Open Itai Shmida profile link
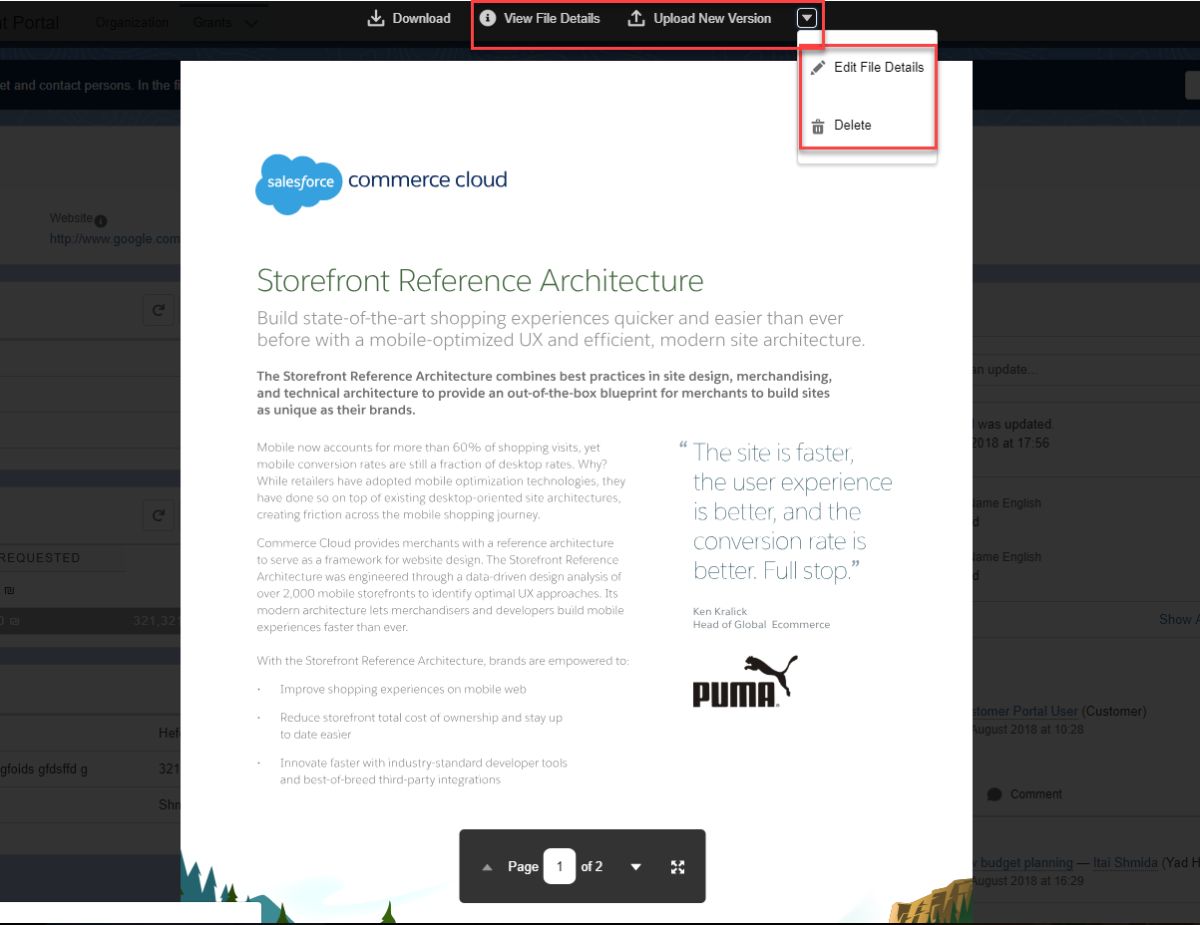Image resolution: width=1200 pixels, height=925 pixels. click(x=1125, y=862)
